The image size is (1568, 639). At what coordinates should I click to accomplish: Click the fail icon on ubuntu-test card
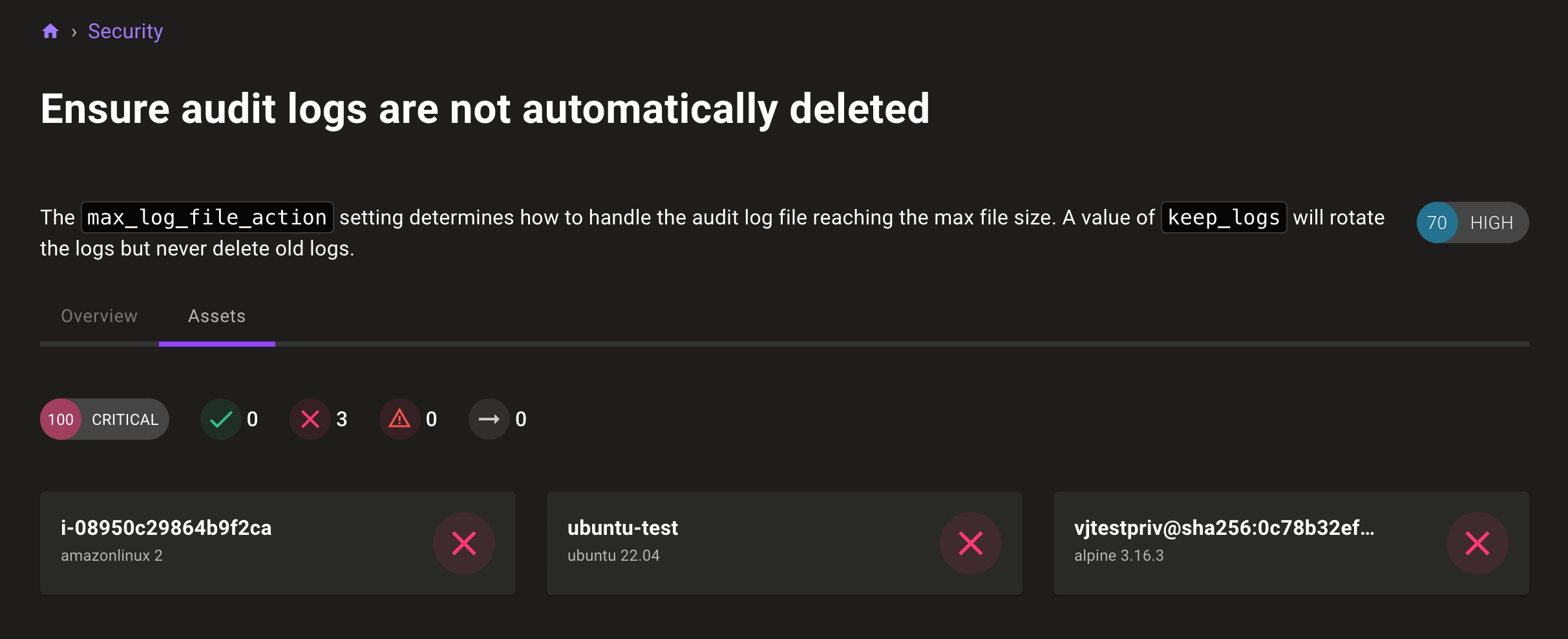(x=970, y=543)
